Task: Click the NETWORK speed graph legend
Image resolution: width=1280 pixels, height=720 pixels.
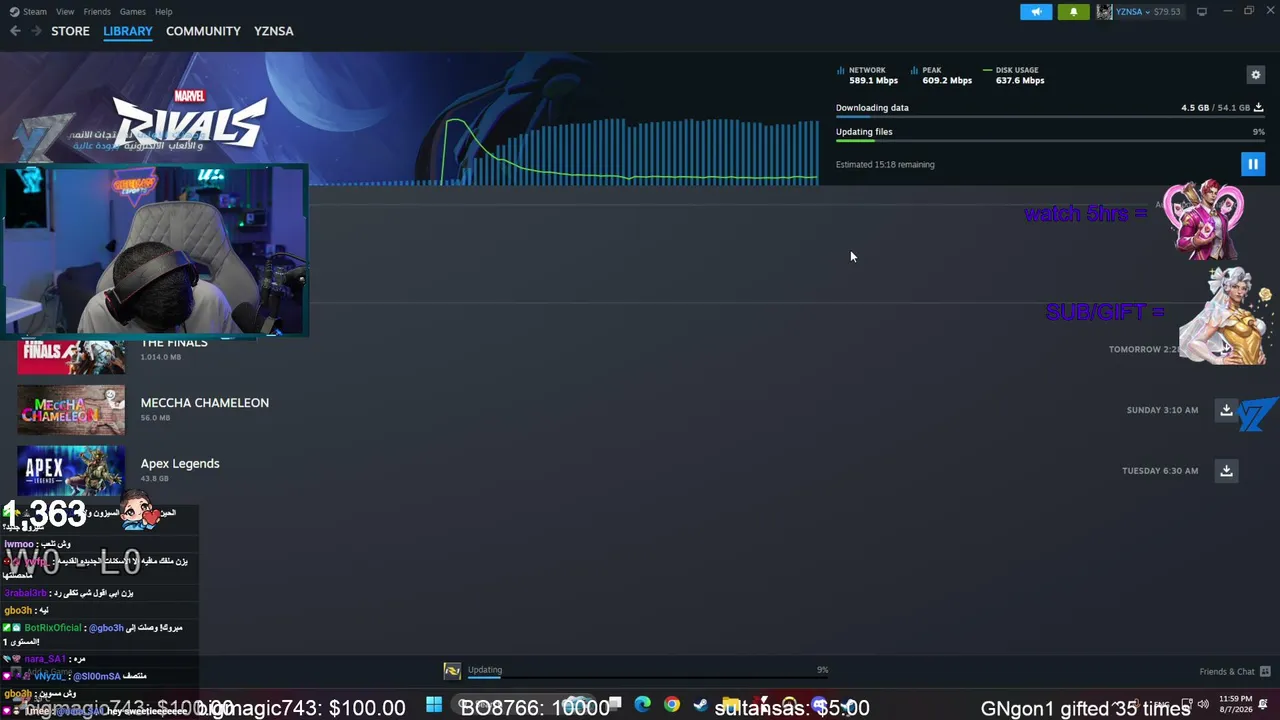Action: coord(867,75)
